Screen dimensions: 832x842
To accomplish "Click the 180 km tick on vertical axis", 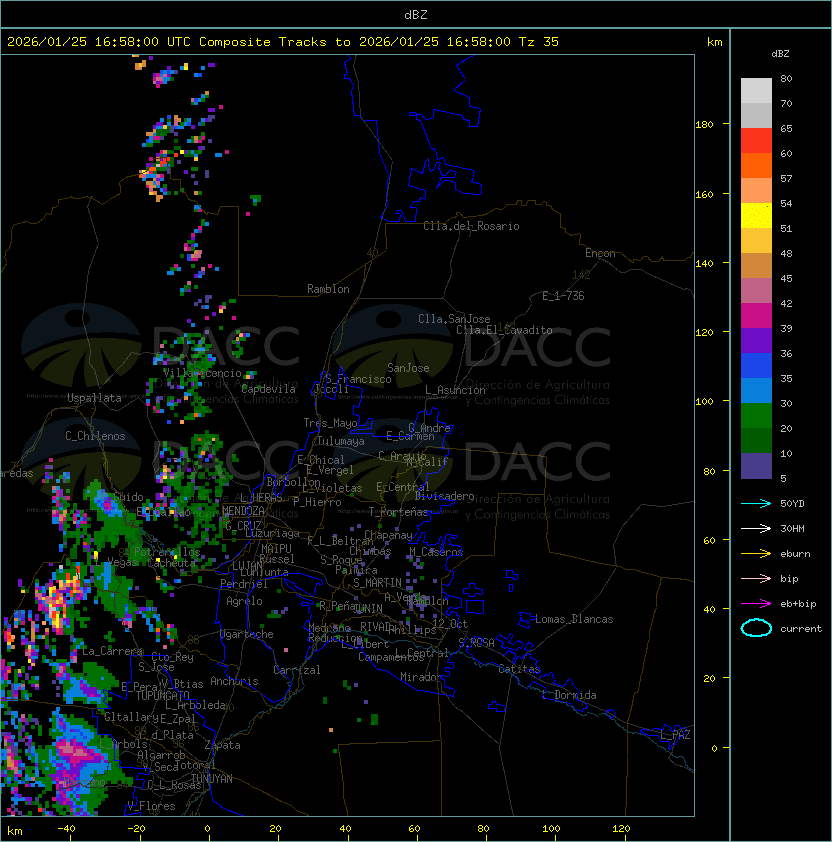I will click(x=704, y=125).
